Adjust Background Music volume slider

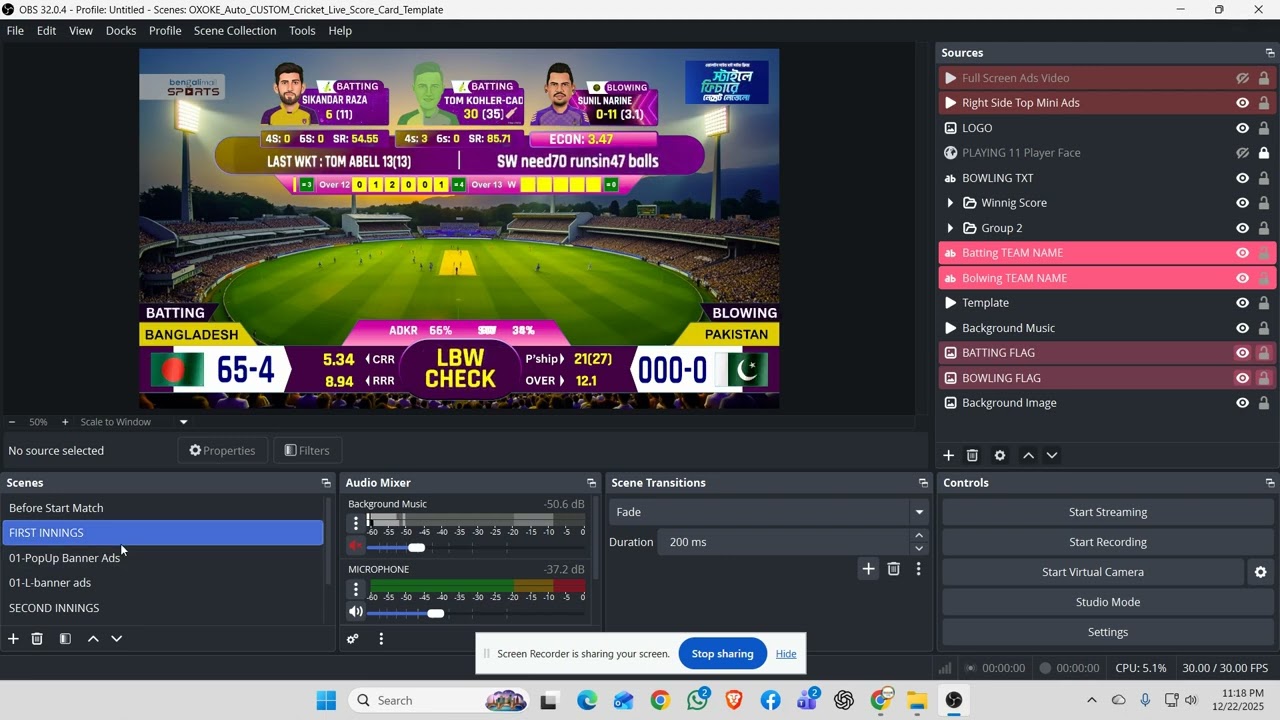pyautogui.click(x=416, y=547)
